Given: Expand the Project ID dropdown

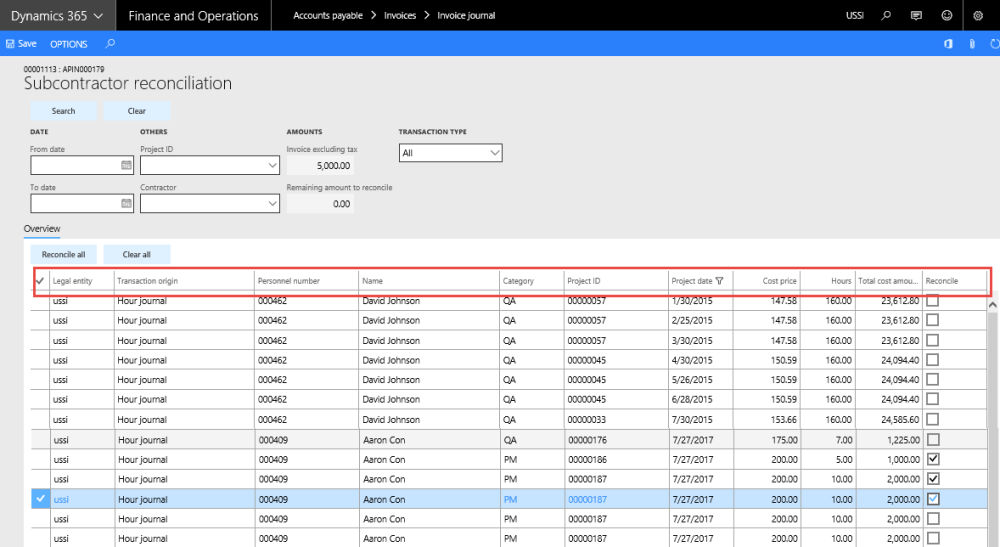Looking at the screenshot, I should (x=273, y=165).
